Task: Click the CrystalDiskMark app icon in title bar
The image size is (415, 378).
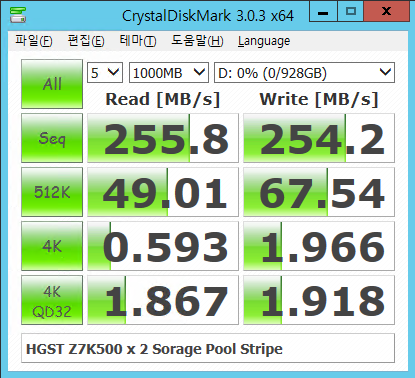Action: pos(18,15)
